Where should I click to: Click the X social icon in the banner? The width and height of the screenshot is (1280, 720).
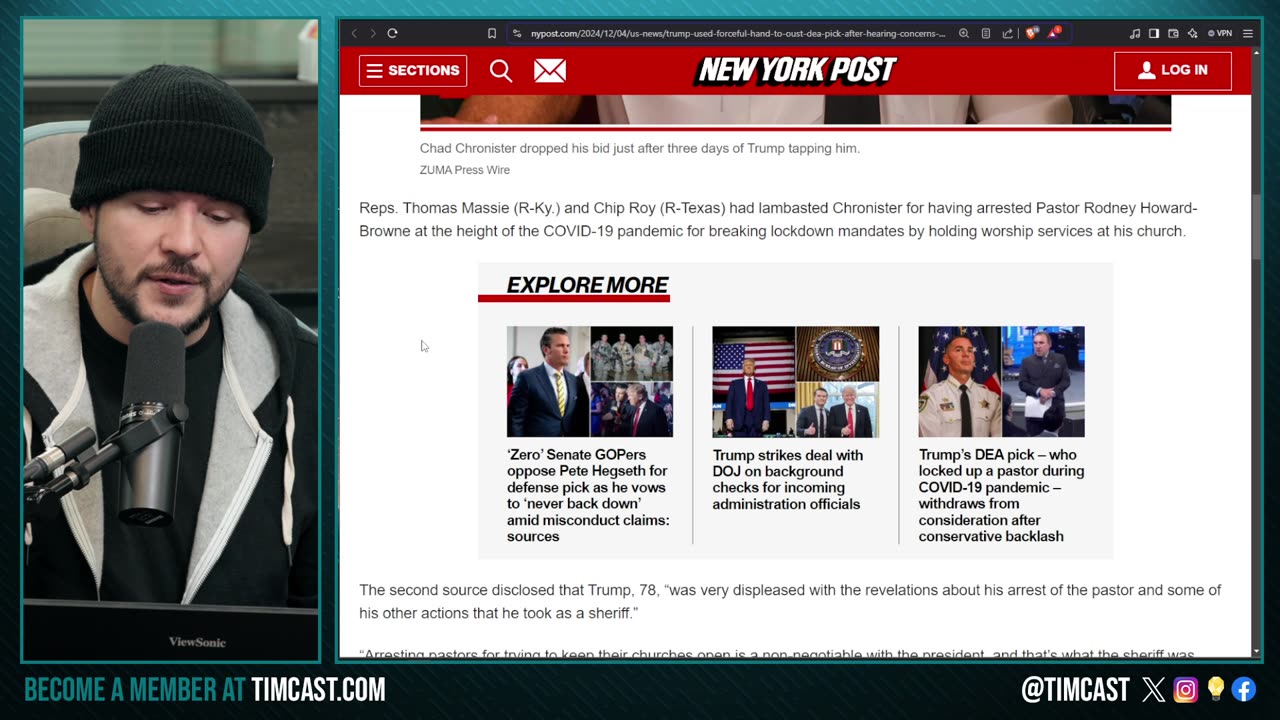click(1153, 689)
